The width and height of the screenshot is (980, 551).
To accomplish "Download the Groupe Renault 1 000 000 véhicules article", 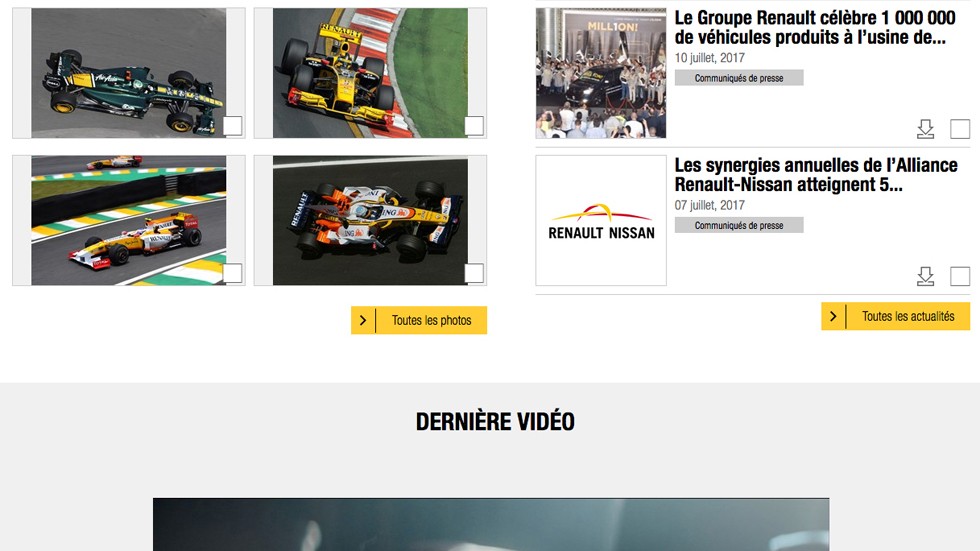I will (925, 129).
